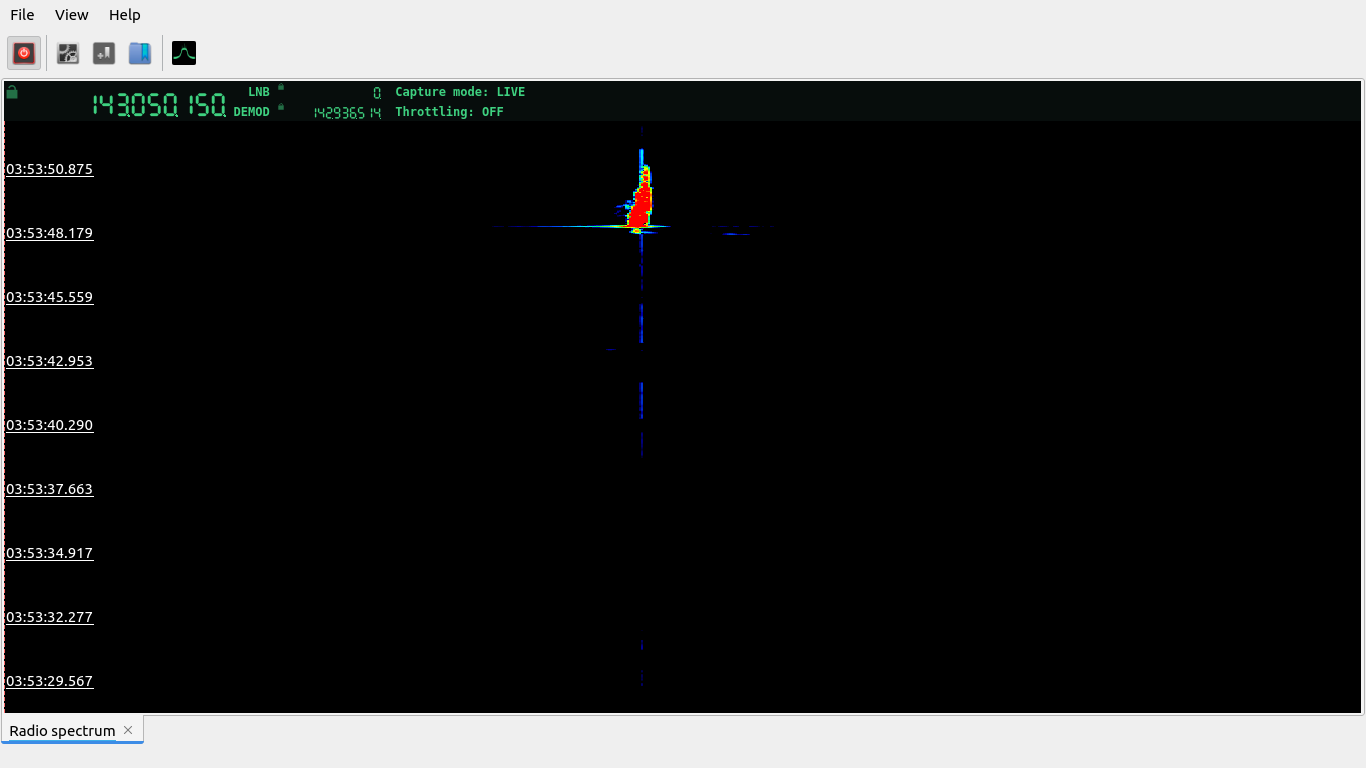Click timestamp 03:53:50.875
The height and width of the screenshot is (768, 1366).
point(50,169)
